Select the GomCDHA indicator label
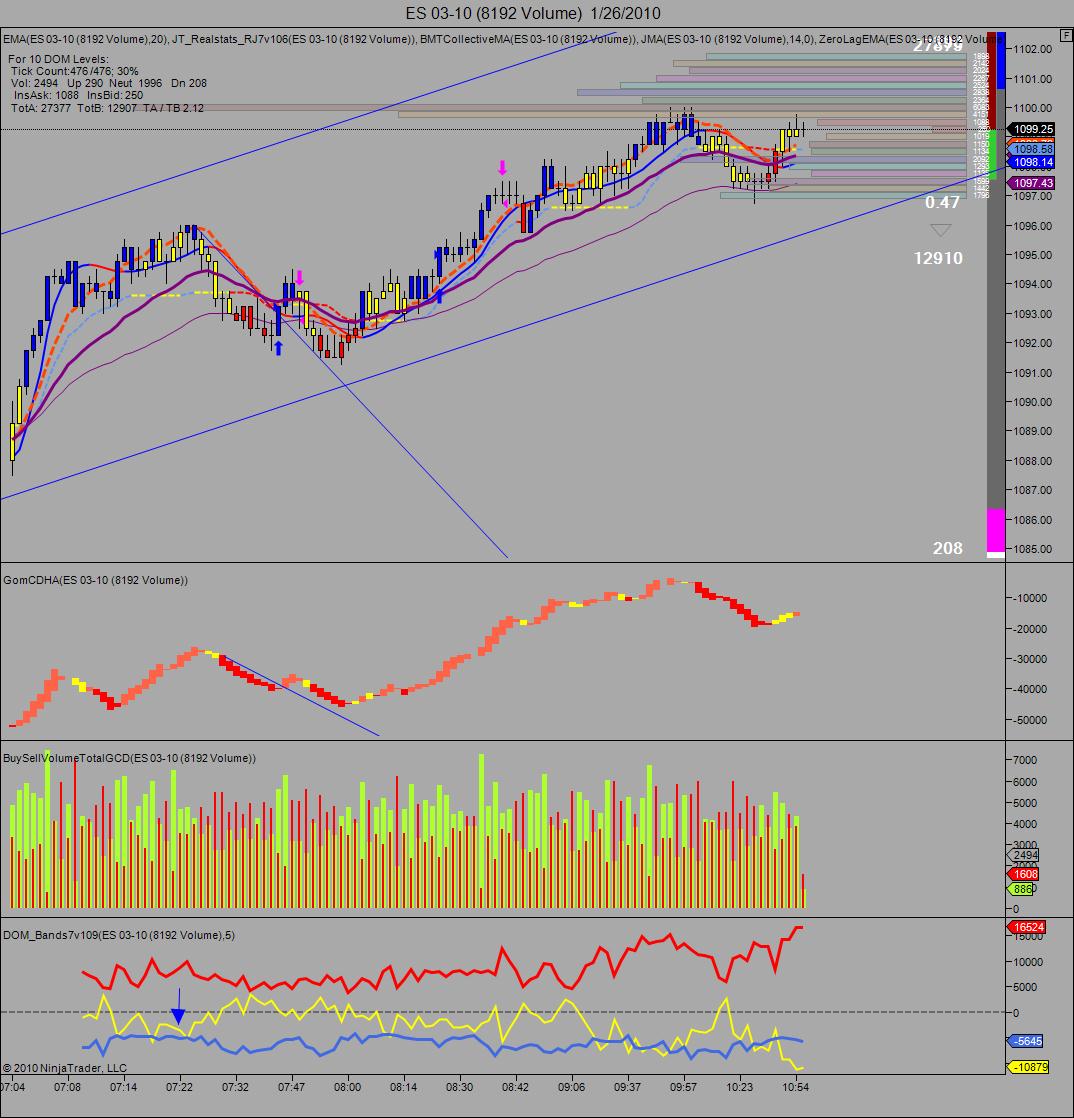 96,580
